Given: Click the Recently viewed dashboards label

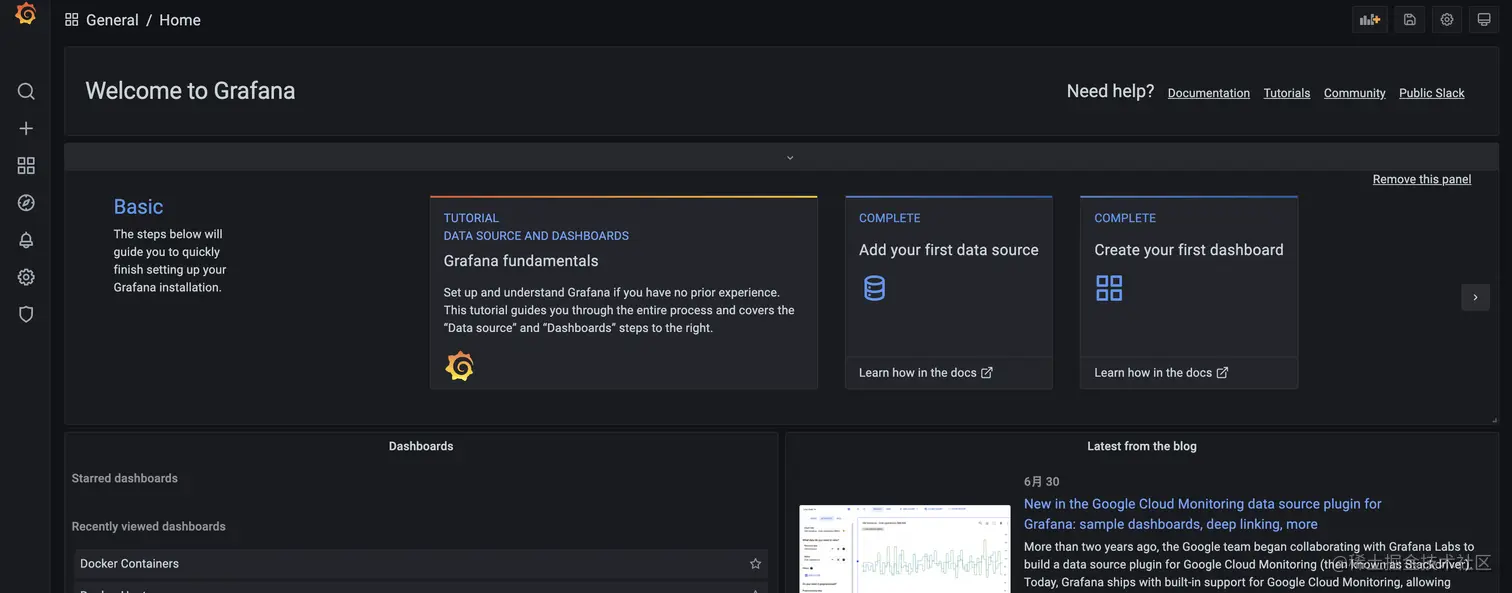Looking at the screenshot, I should (x=149, y=527).
